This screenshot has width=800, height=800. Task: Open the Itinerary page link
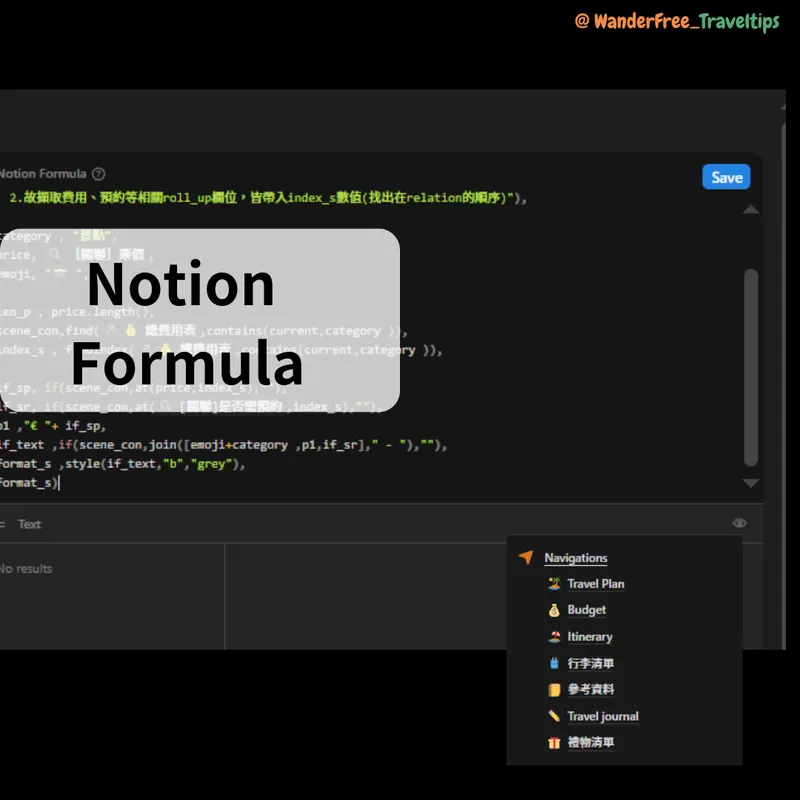[589, 637]
